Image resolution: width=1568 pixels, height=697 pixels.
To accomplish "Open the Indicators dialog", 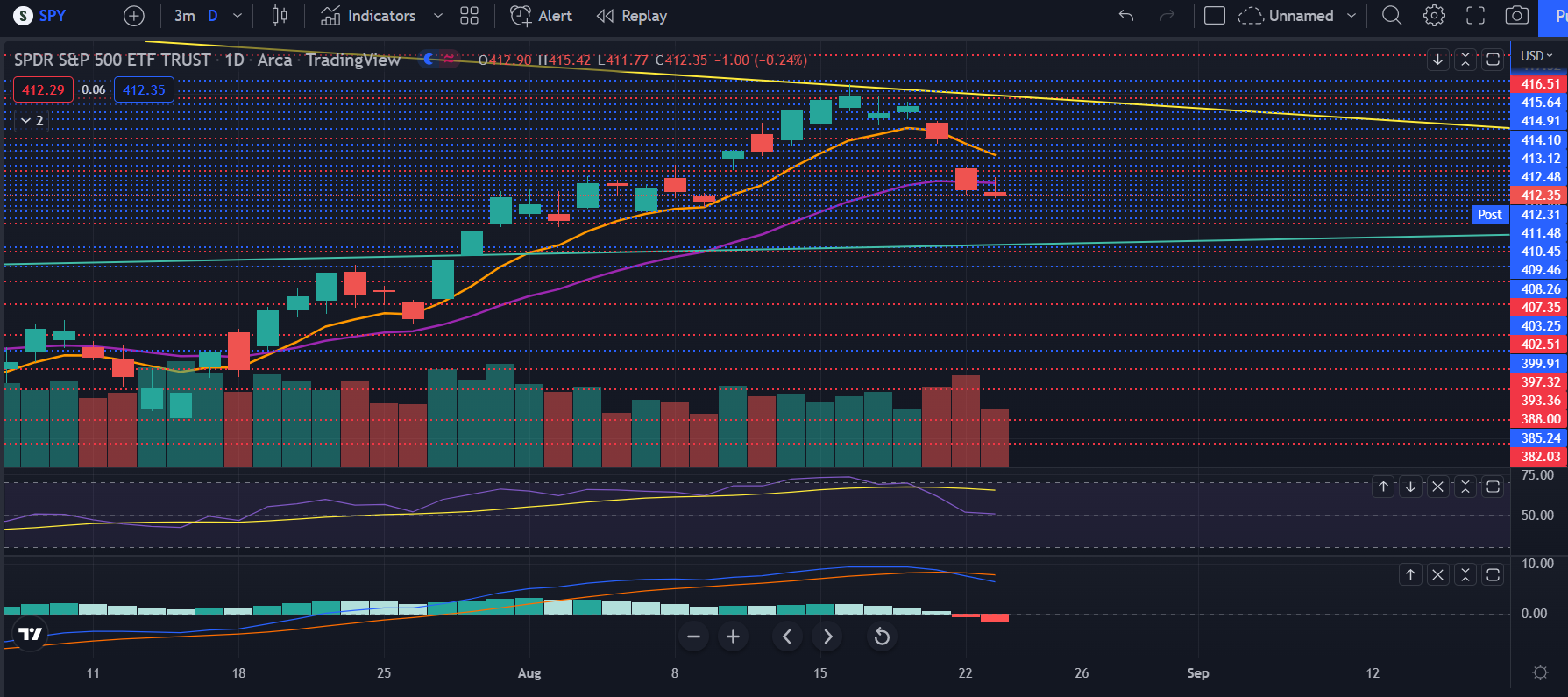I will pyautogui.click(x=368, y=16).
